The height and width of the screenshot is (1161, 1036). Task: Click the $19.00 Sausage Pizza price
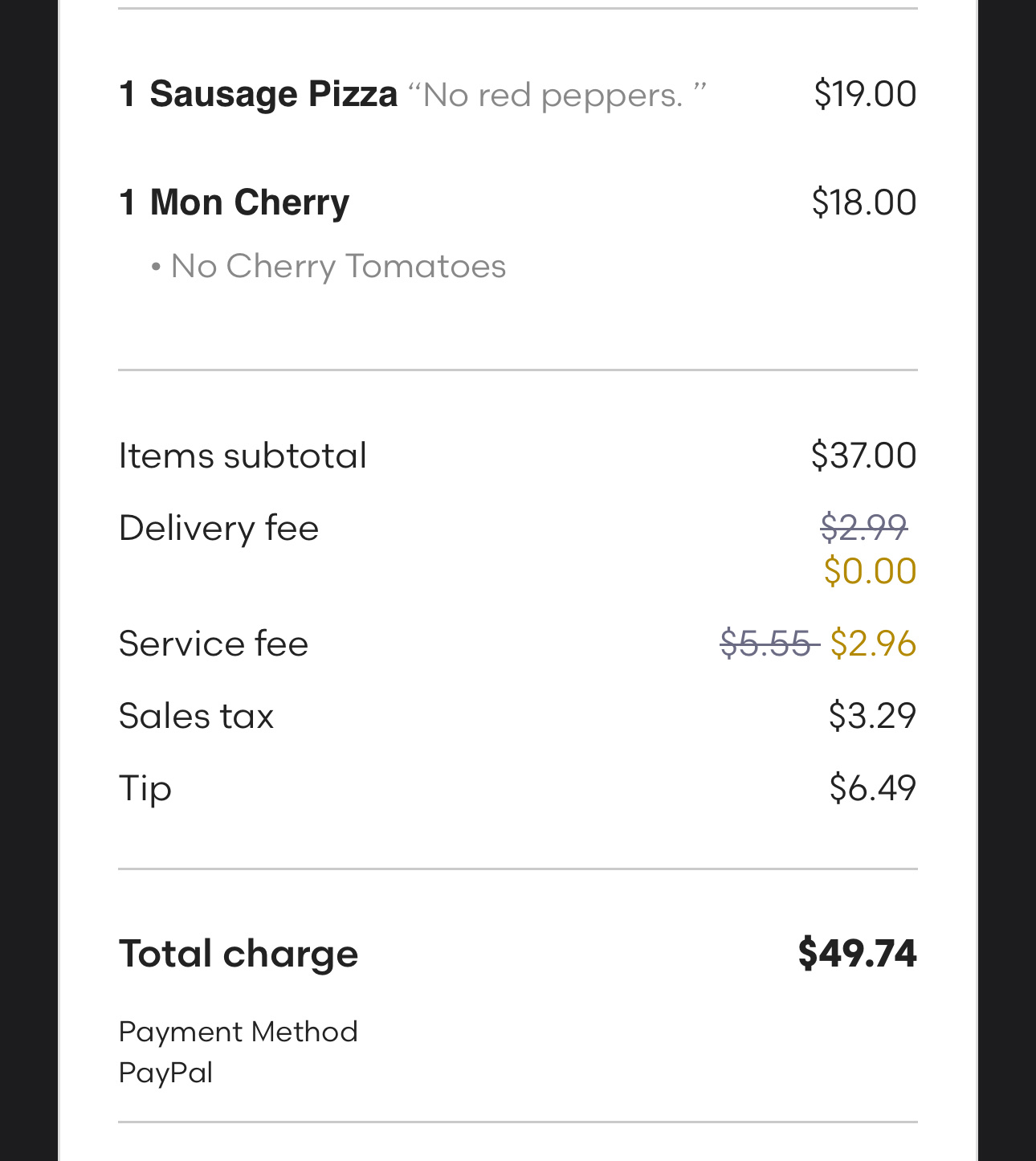864,94
